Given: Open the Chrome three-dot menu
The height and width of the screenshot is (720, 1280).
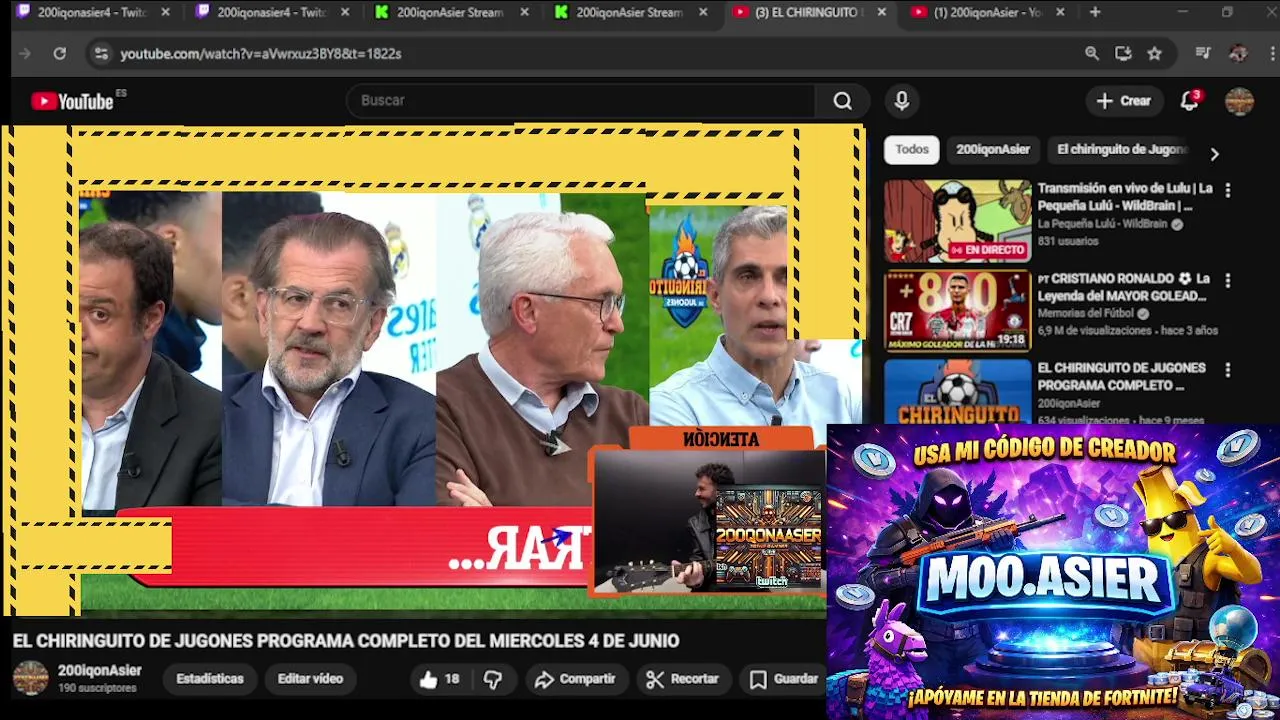Looking at the screenshot, I should 1270,54.
